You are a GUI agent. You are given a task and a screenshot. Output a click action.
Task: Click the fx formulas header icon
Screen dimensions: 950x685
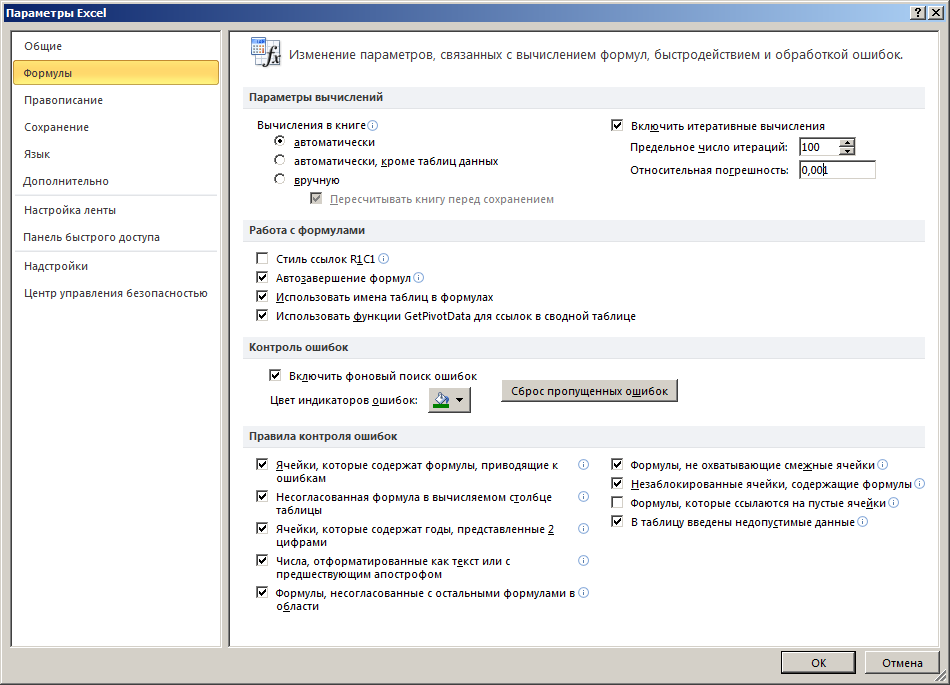pyautogui.click(x=265, y=52)
